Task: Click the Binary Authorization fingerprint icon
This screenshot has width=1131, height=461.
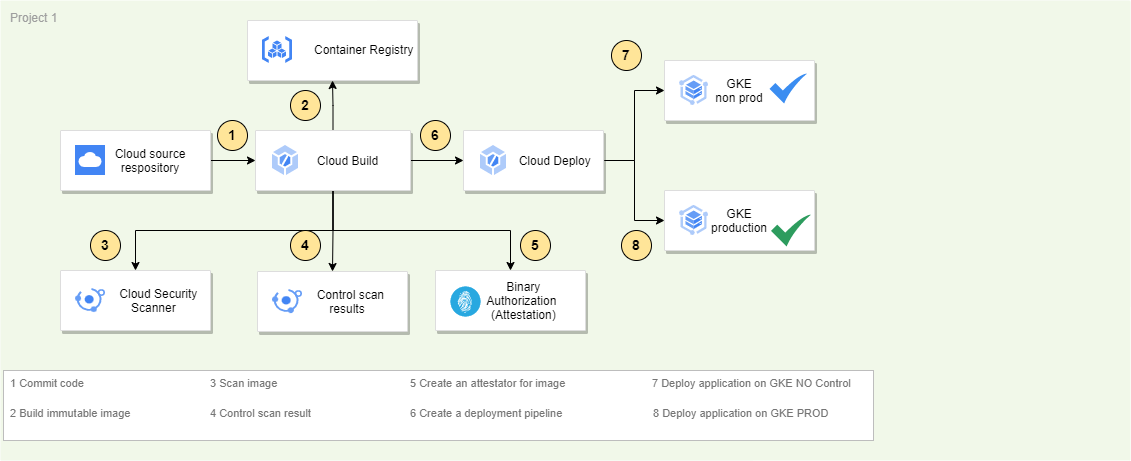Action: pyautogui.click(x=465, y=301)
